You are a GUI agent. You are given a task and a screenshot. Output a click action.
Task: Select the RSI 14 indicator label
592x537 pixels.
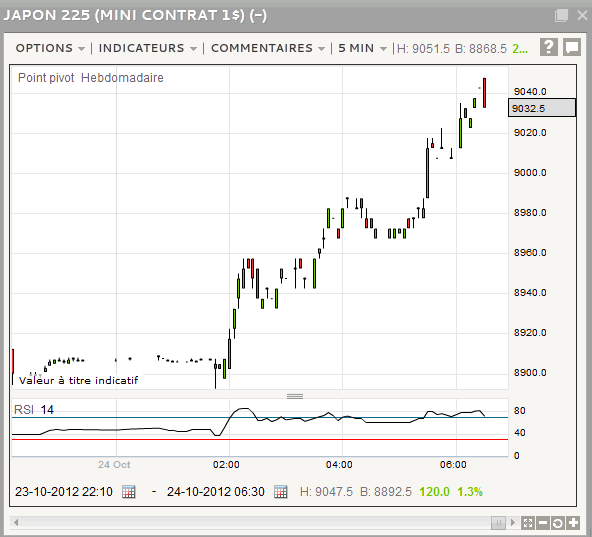pyautogui.click(x=34, y=410)
